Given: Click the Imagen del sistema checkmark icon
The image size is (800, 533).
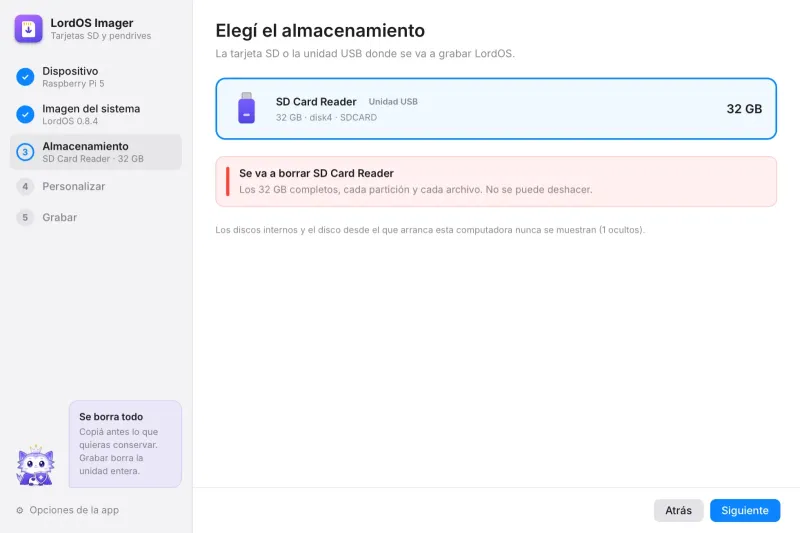Looking at the screenshot, I should (25, 114).
